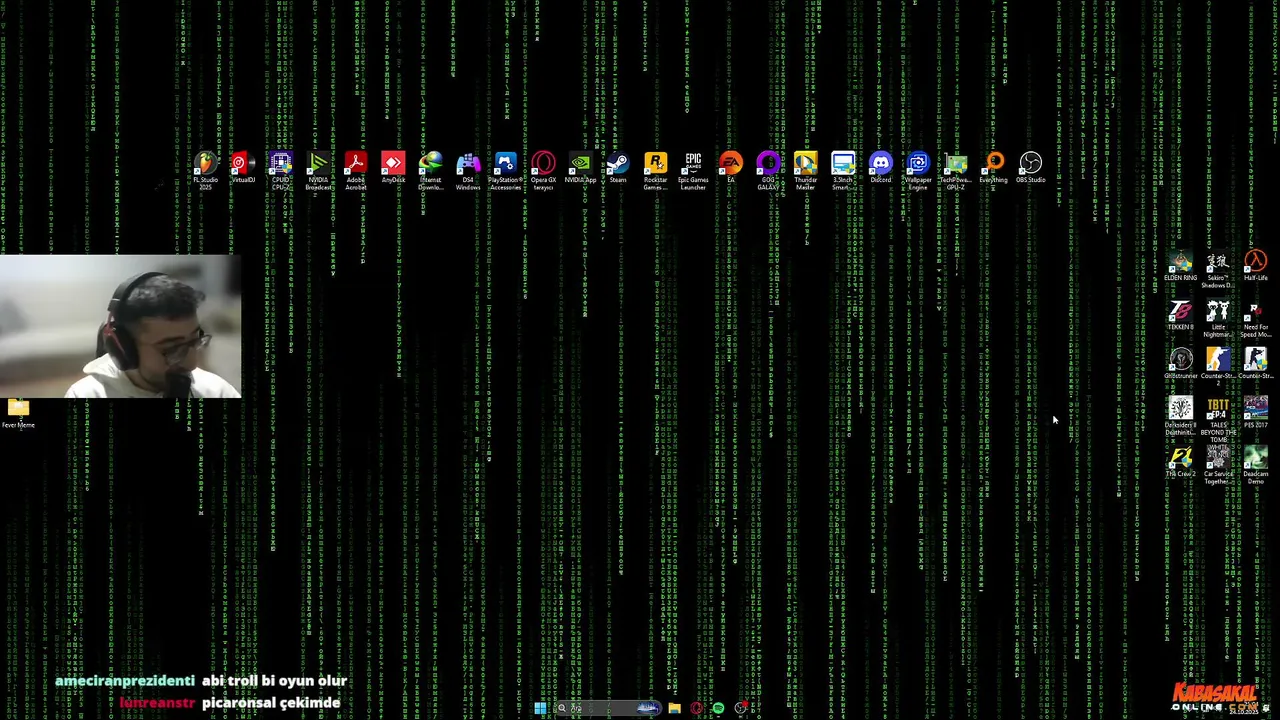Open NVIDIA Broadcast desktop icon
The height and width of the screenshot is (720, 1280).
tap(318, 171)
